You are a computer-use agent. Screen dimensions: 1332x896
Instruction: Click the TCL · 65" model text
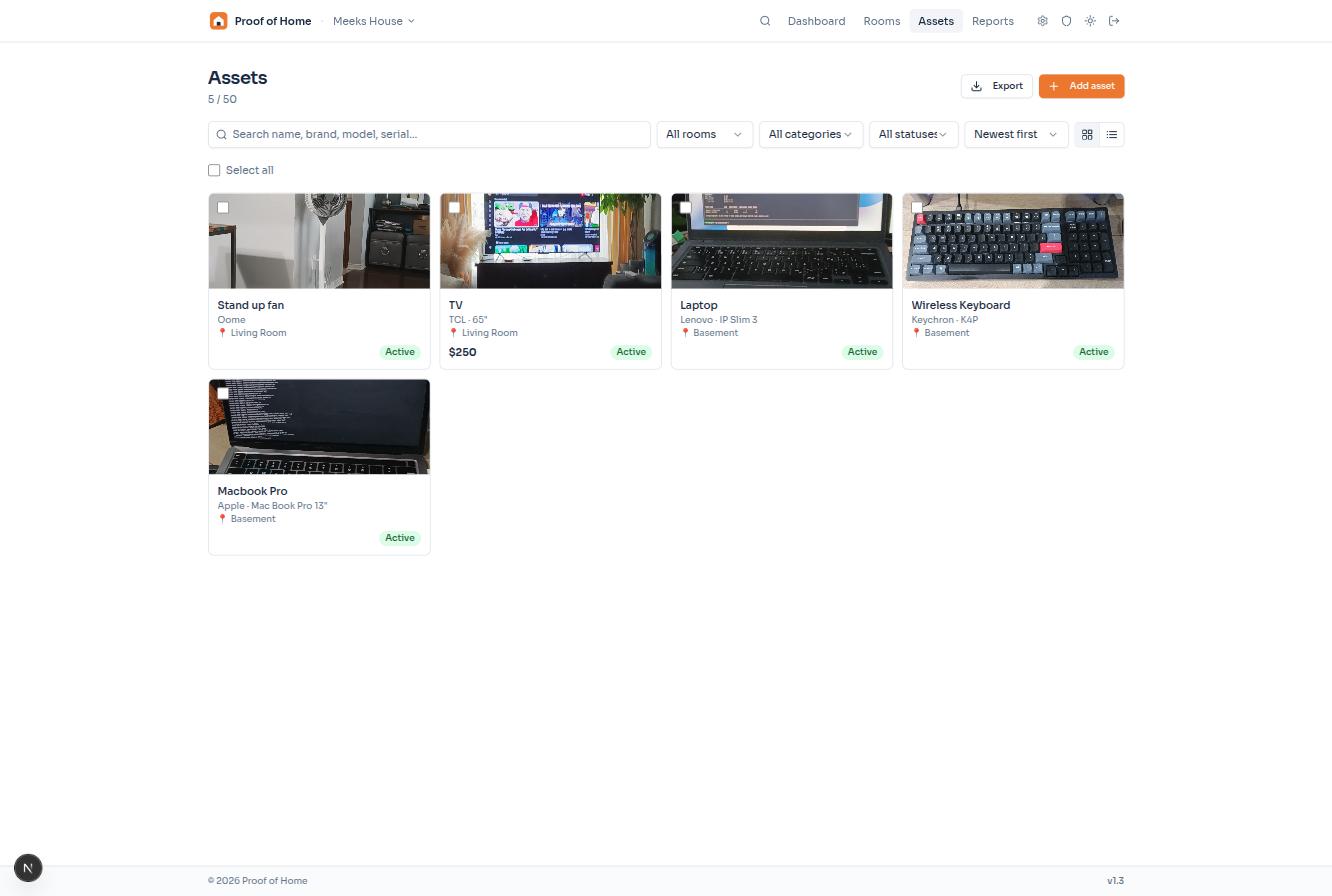(468, 320)
